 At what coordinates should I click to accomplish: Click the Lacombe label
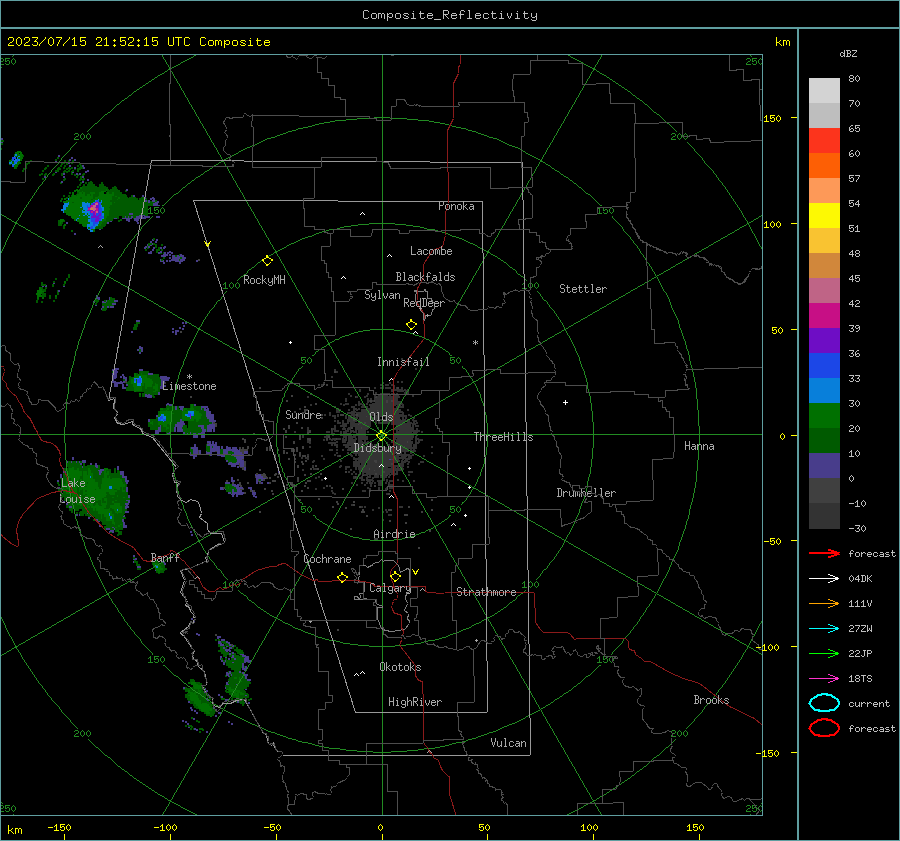point(431,251)
